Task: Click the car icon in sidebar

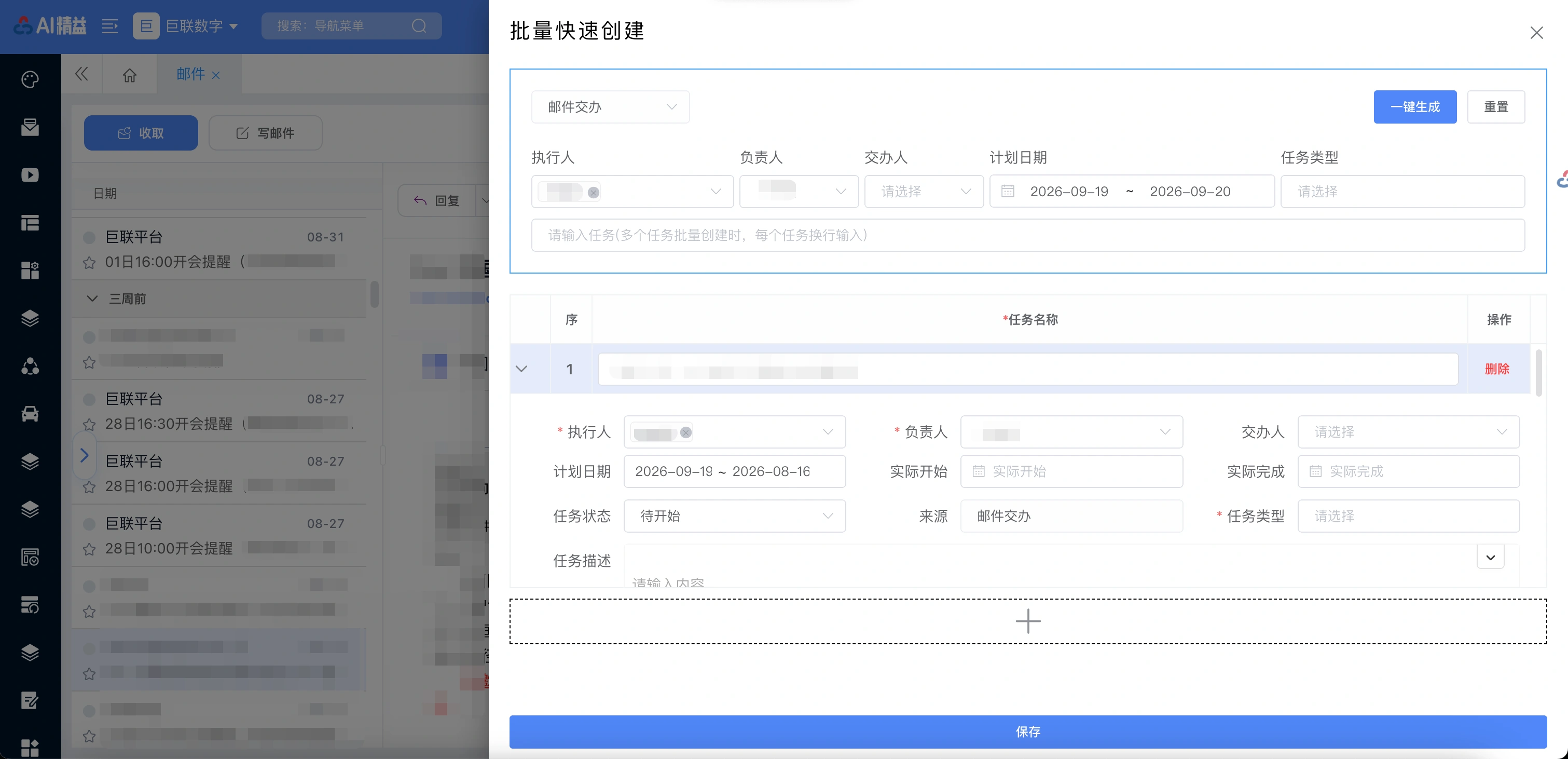Action: pyautogui.click(x=30, y=414)
